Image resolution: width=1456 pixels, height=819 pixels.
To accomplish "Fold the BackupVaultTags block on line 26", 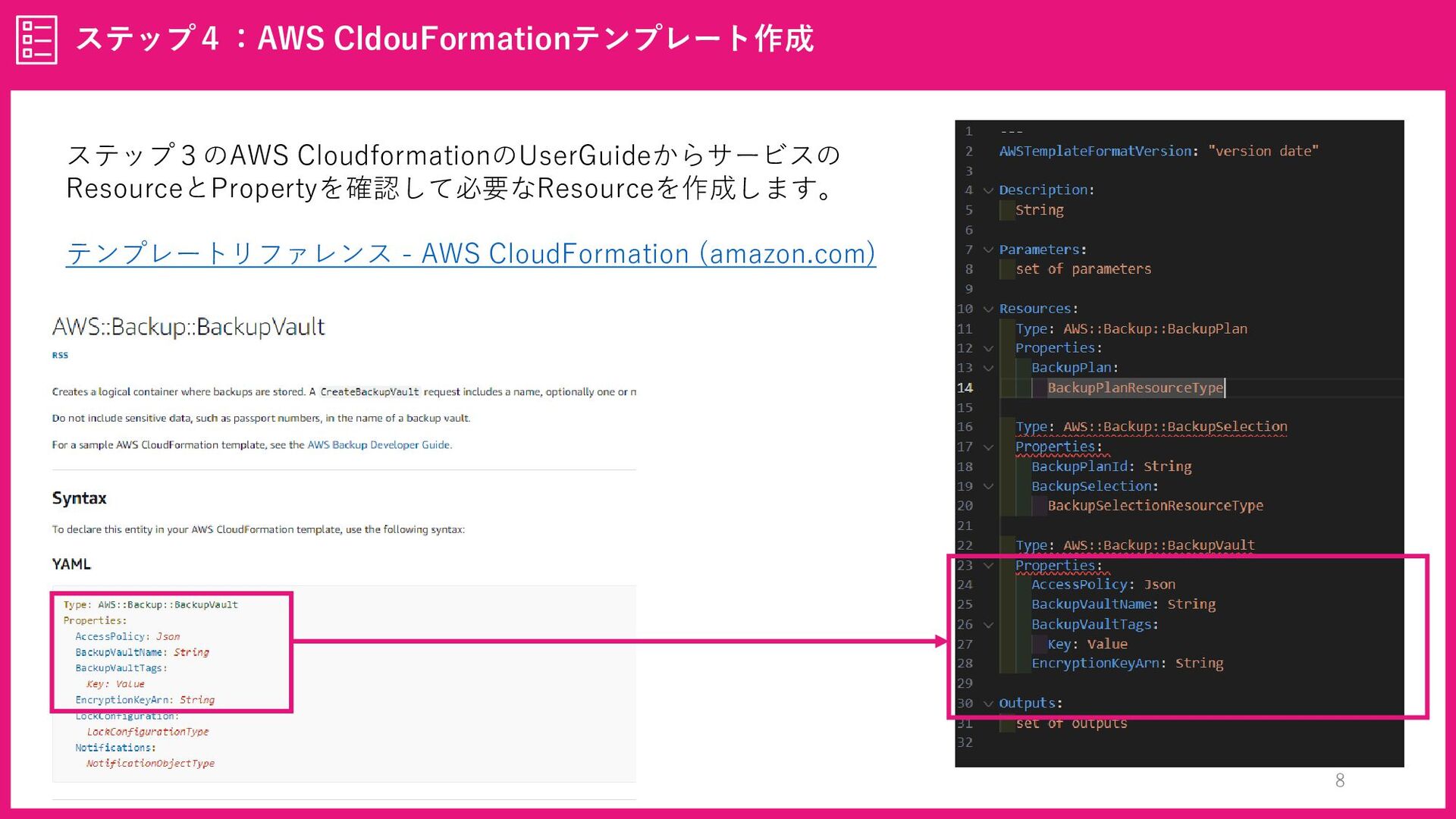I will [988, 625].
